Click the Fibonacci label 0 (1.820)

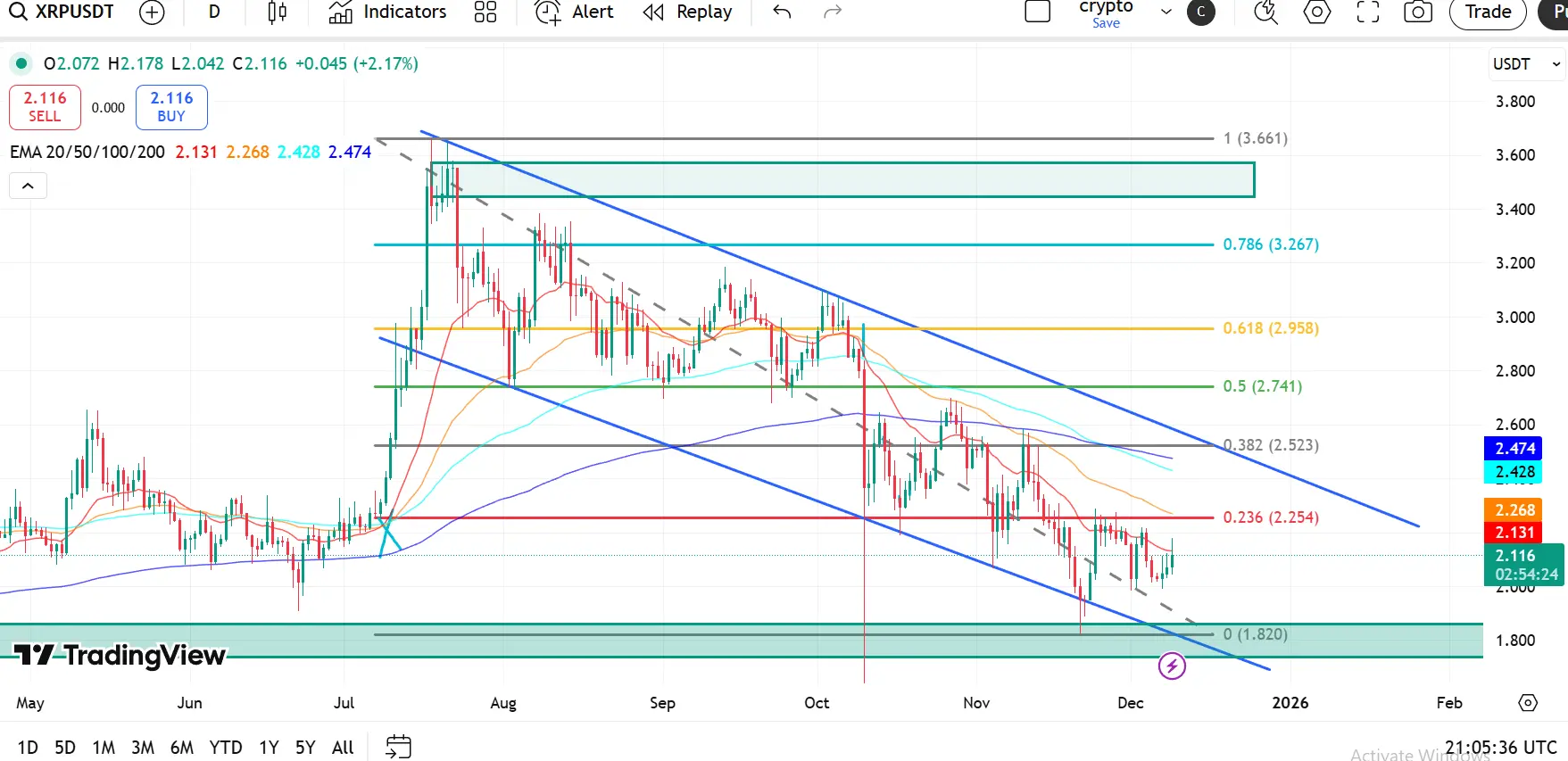coord(1256,634)
